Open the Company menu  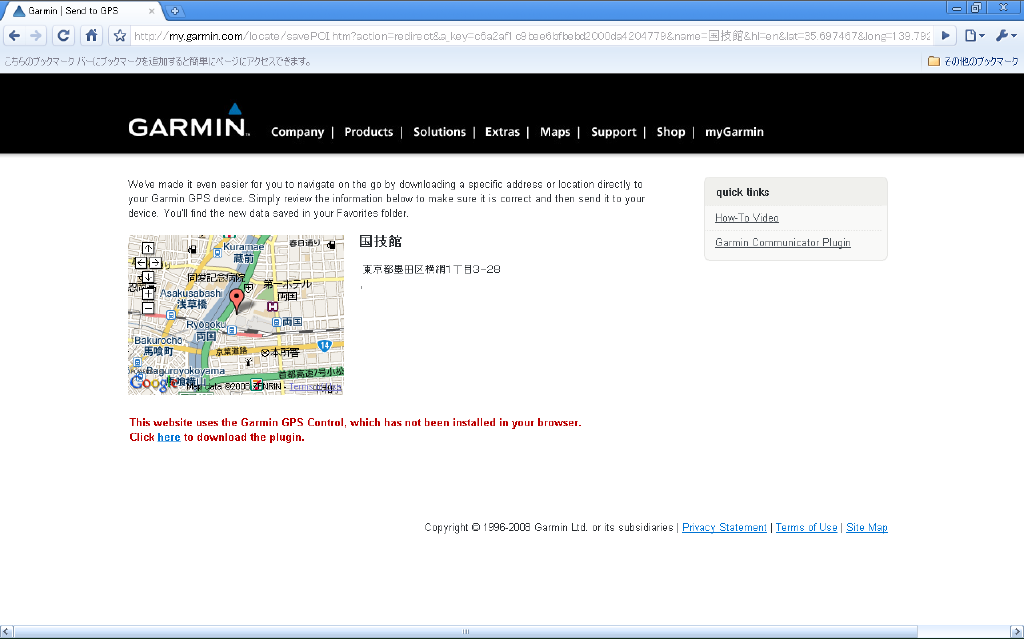pyautogui.click(x=298, y=132)
